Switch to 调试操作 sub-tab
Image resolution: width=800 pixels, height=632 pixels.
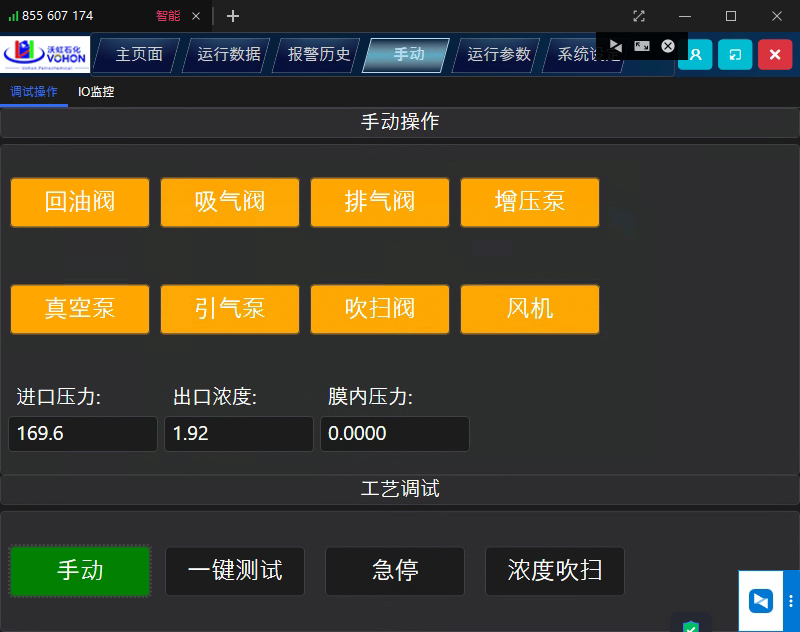[x=34, y=92]
